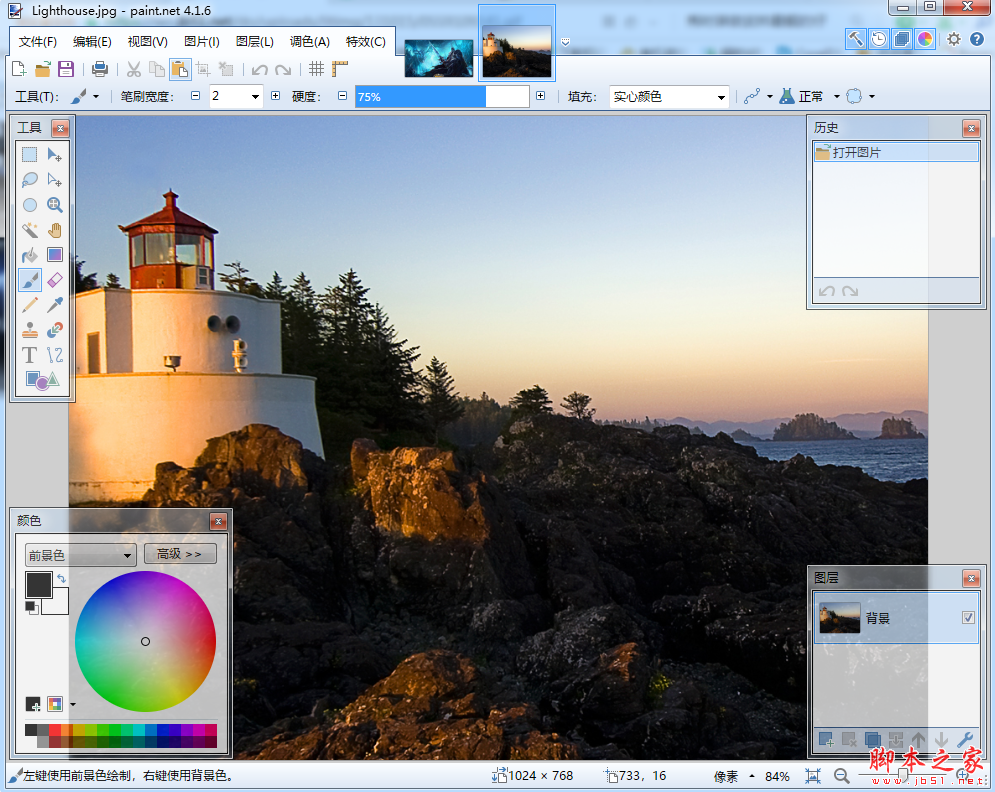Click the Open file folder icon
The height and width of the screenshot is (792, 995).
coord(43,69)
